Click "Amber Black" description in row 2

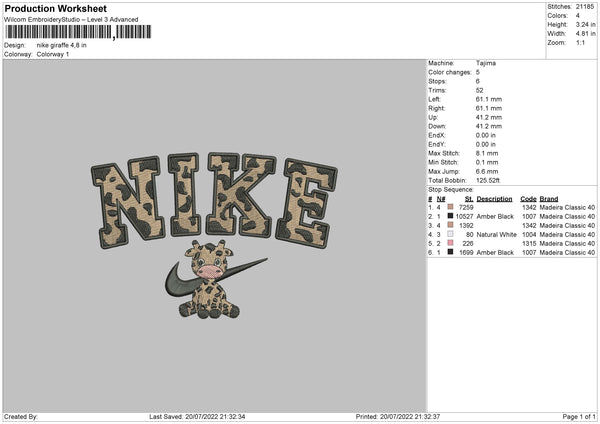pos(495,216)
